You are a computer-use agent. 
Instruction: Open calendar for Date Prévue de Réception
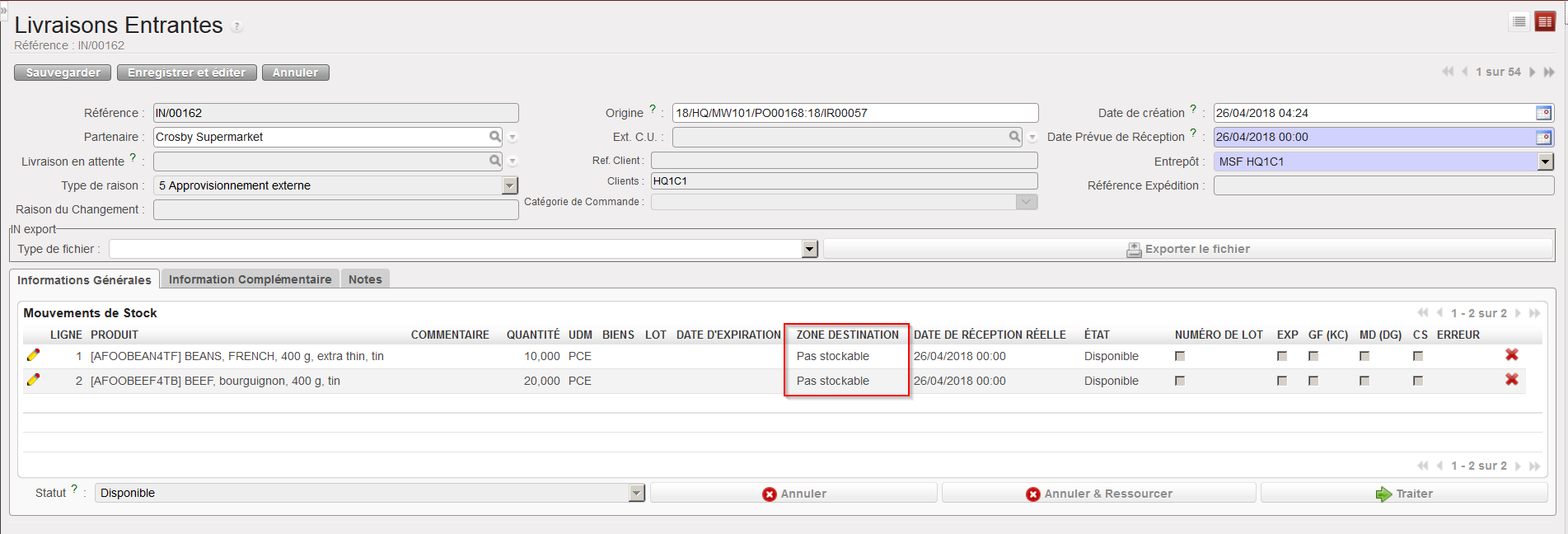[1543, 138]
